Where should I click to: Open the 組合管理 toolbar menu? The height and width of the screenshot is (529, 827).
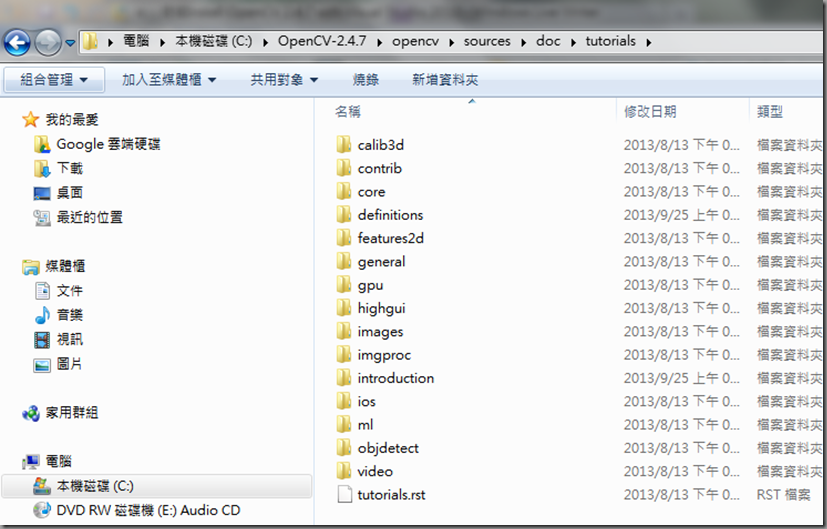(54, 80)
